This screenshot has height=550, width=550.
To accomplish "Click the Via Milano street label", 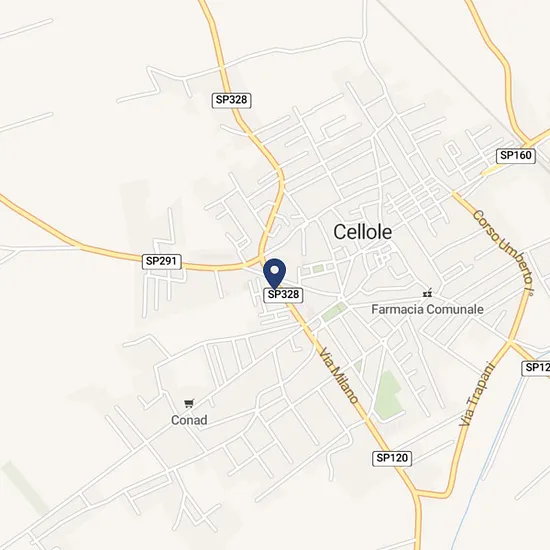I will 339,376.
